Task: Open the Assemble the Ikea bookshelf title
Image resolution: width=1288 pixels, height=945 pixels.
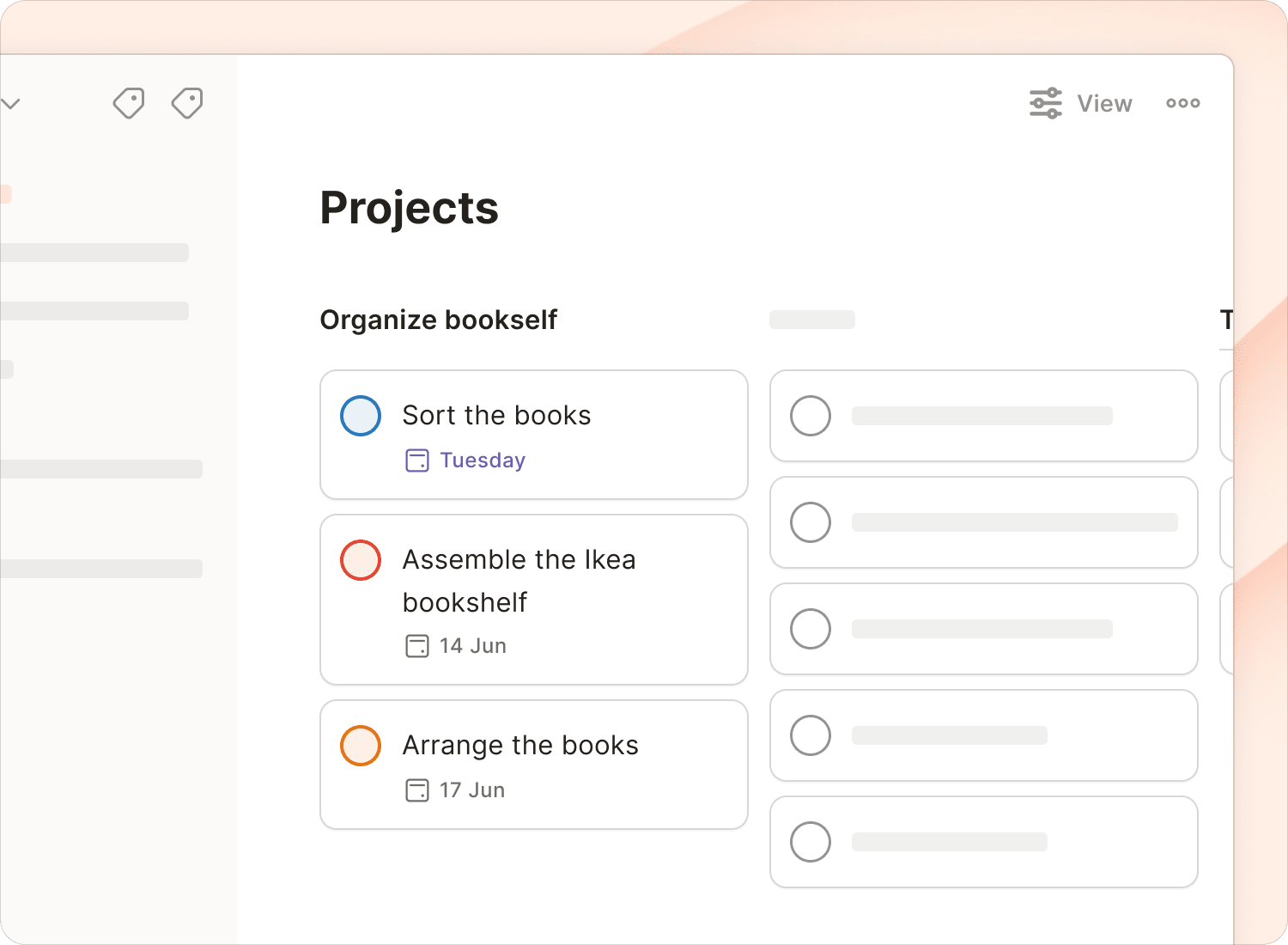Action: pos(519,560)
